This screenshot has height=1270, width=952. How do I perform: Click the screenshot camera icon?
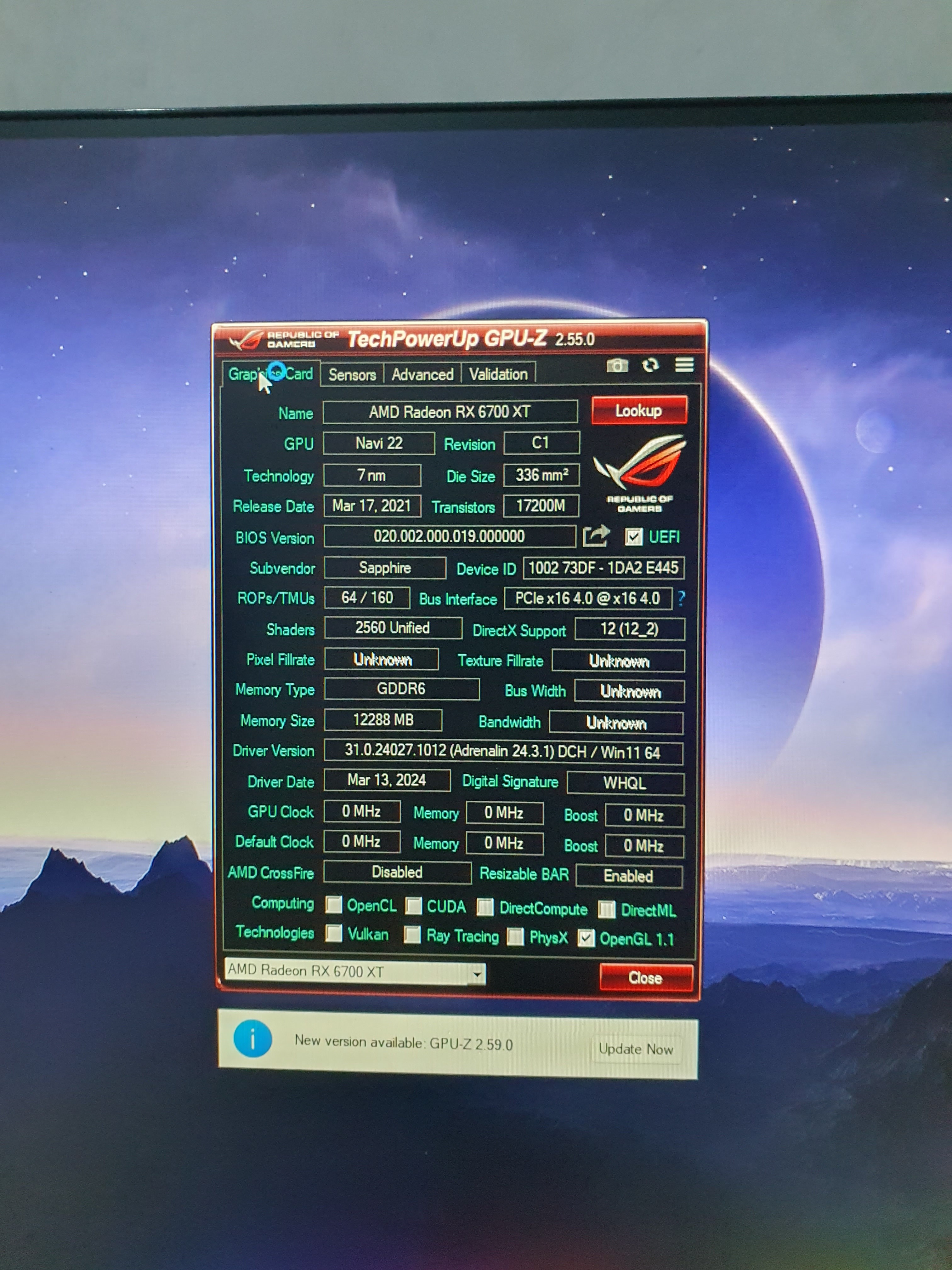[x=617, y=365]
